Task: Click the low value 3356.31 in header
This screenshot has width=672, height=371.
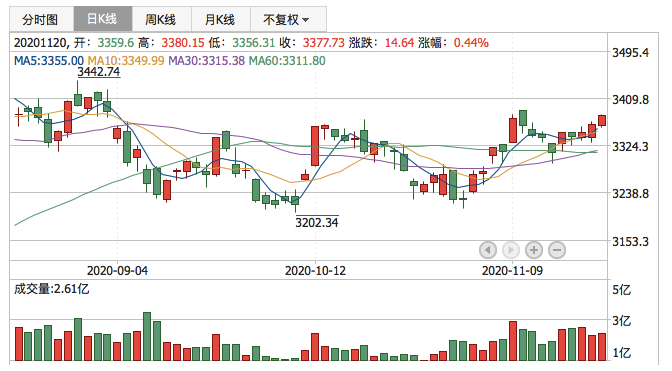Action: [x=254, y=43]
